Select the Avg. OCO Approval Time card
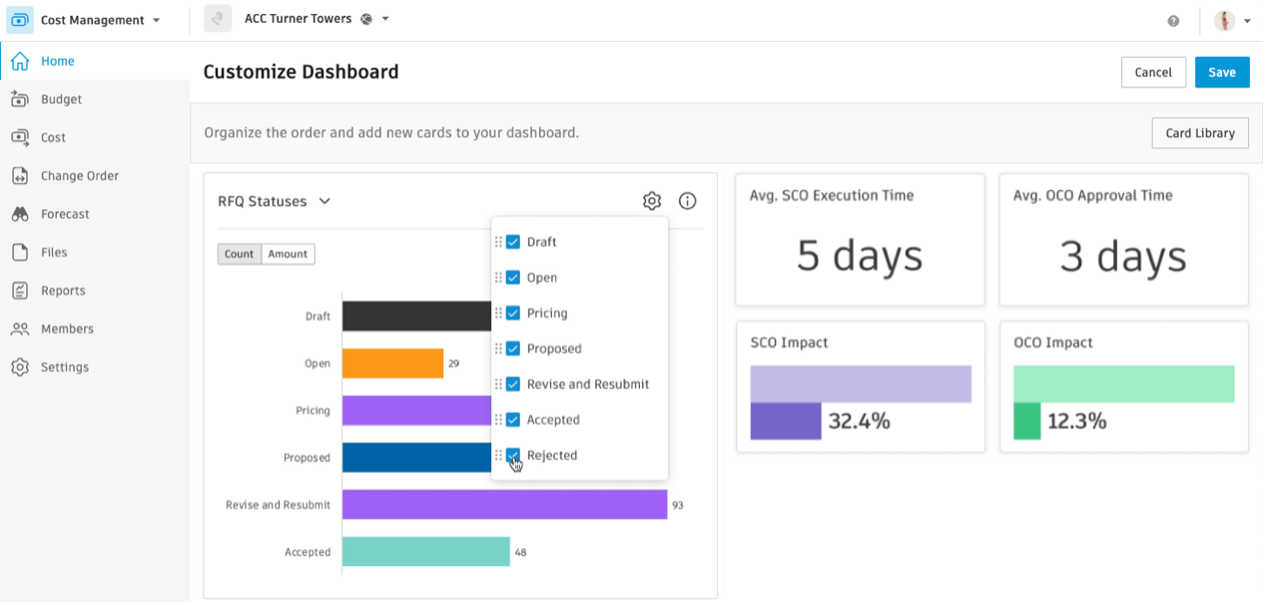The height and width of the screenshot is (605, 1265). point(1124,240)
